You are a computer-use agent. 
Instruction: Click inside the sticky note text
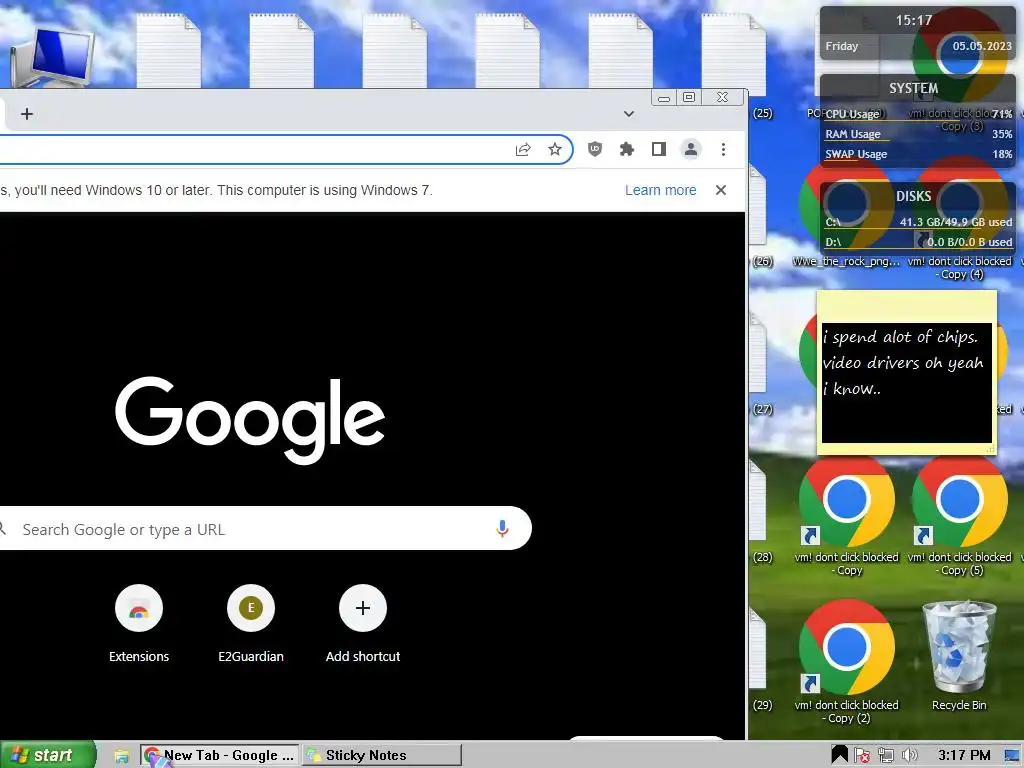coord(906,383)
